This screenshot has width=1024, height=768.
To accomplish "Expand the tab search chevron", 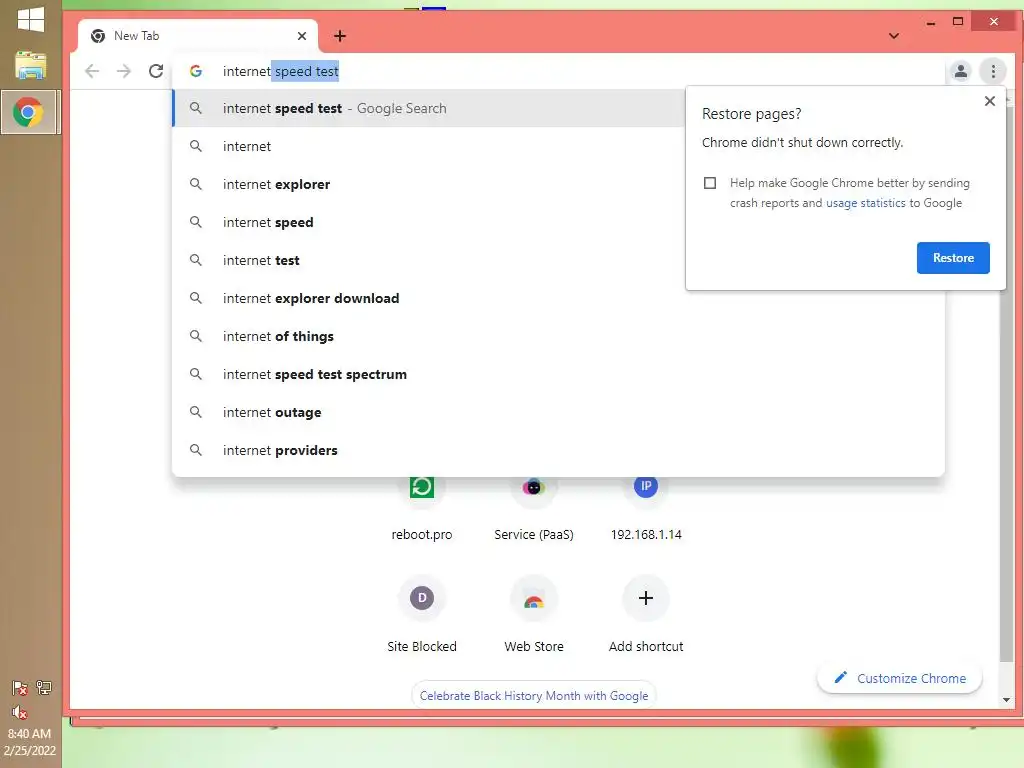I will click(x=893, y=36).
